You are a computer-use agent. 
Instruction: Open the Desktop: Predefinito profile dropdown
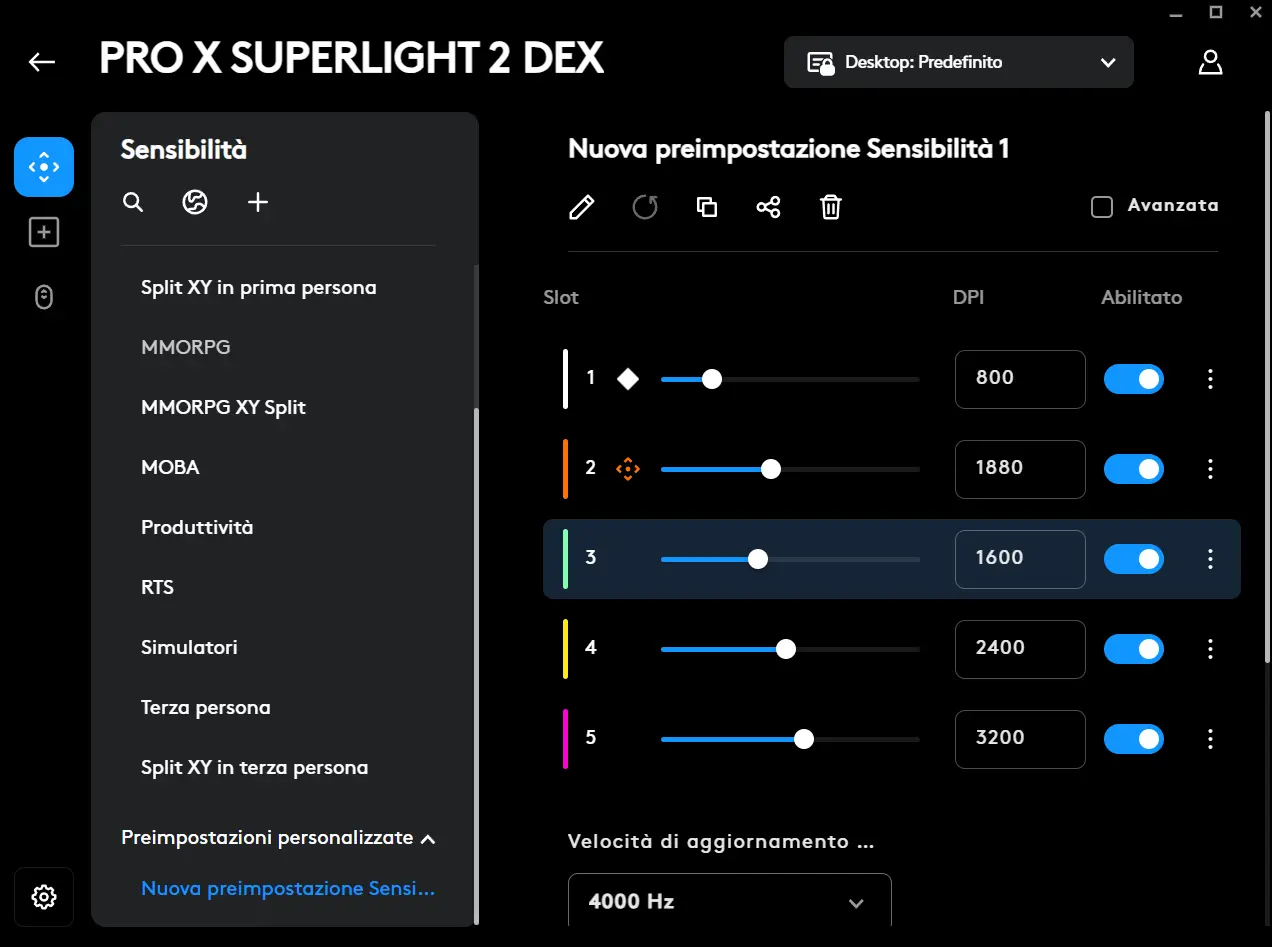point(959,62)
